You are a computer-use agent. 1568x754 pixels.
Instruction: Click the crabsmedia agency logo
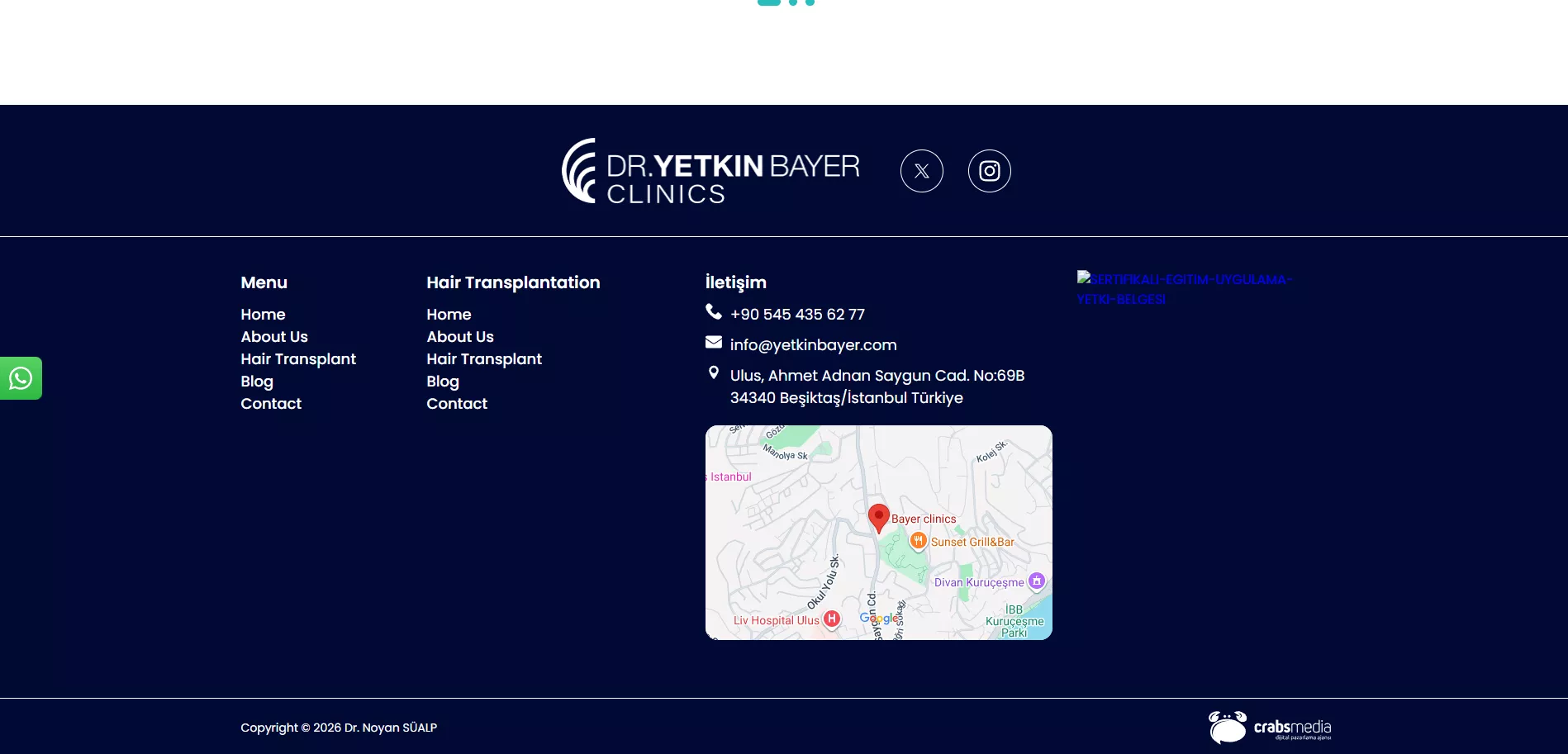point(1270,728)
